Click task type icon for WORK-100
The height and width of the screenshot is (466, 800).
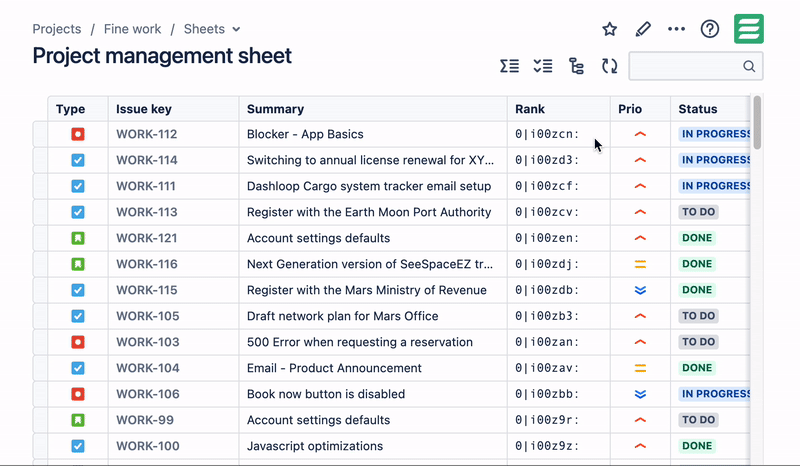pyautogui.click(x=78, y=446)
